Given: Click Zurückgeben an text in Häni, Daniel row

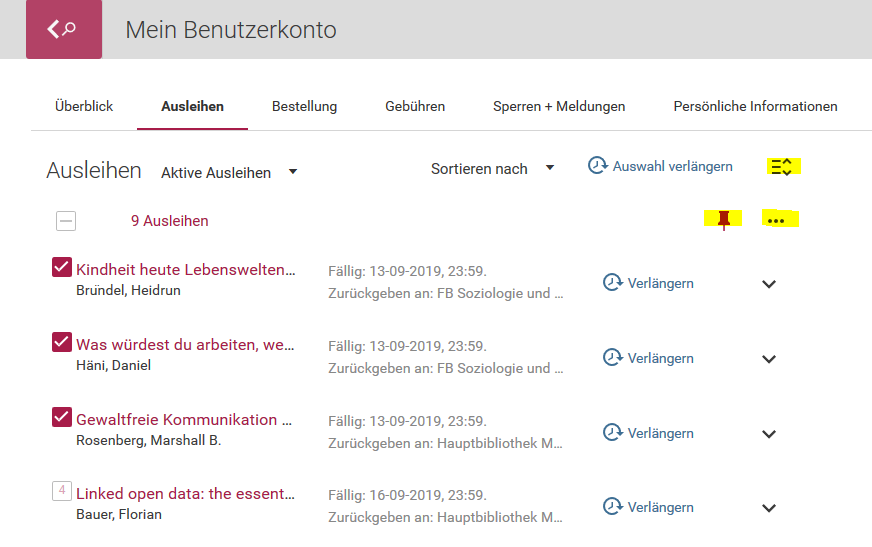Looking at the screenshot, I should click(445, 368).
